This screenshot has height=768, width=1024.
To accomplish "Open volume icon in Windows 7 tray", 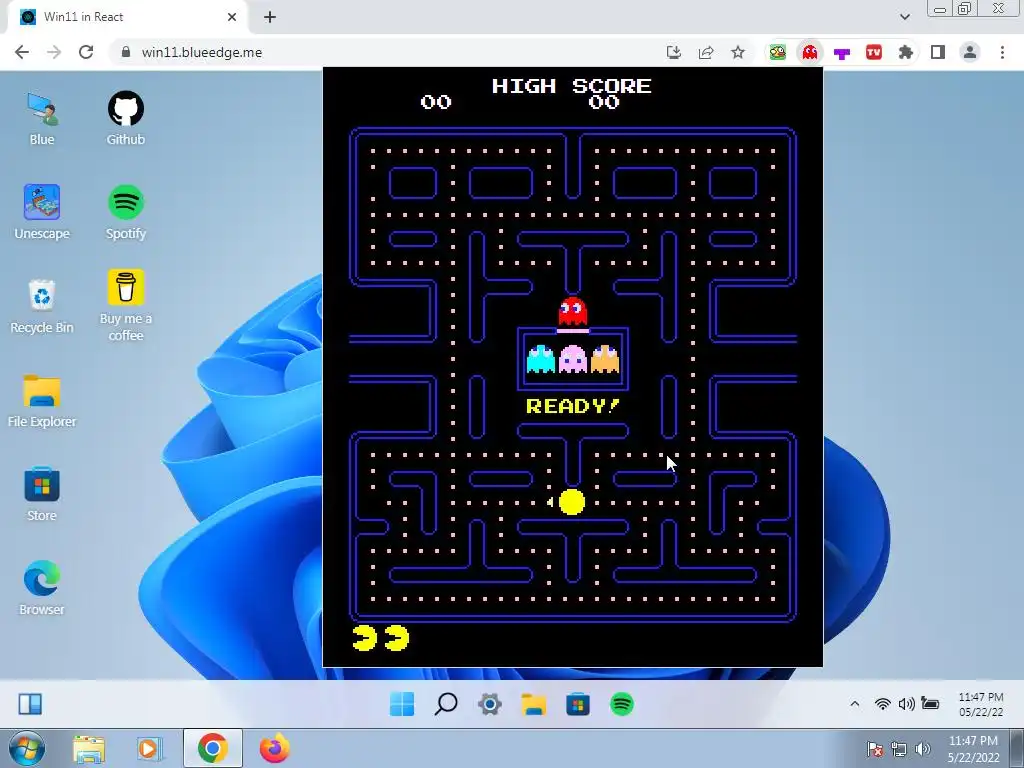I will pos(922,749).
